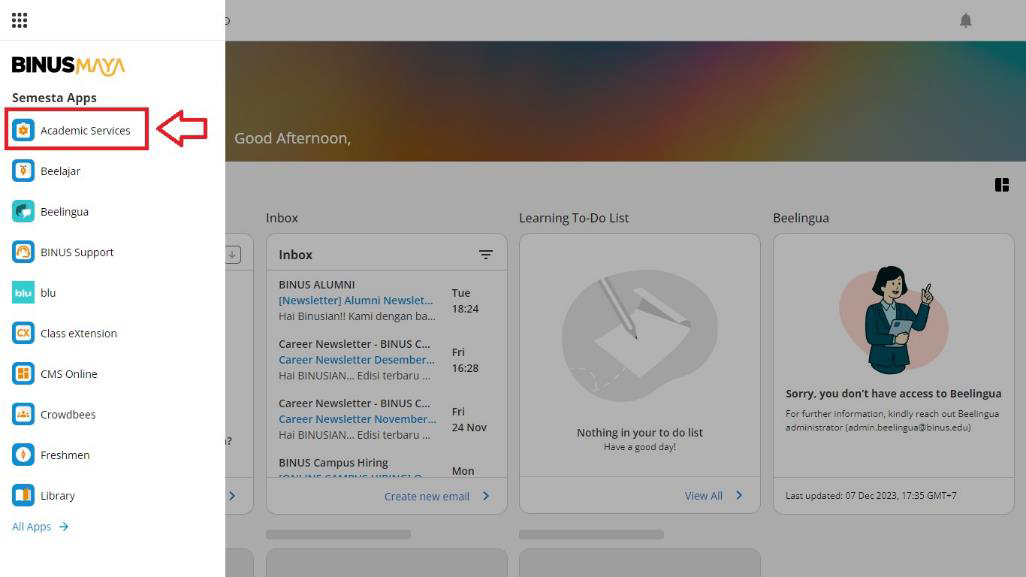Image resolution: width=1026 pixels, height=577 pixels.
Task: Click the BINUSMAYA logo
Action: click(x=69, y=66)
